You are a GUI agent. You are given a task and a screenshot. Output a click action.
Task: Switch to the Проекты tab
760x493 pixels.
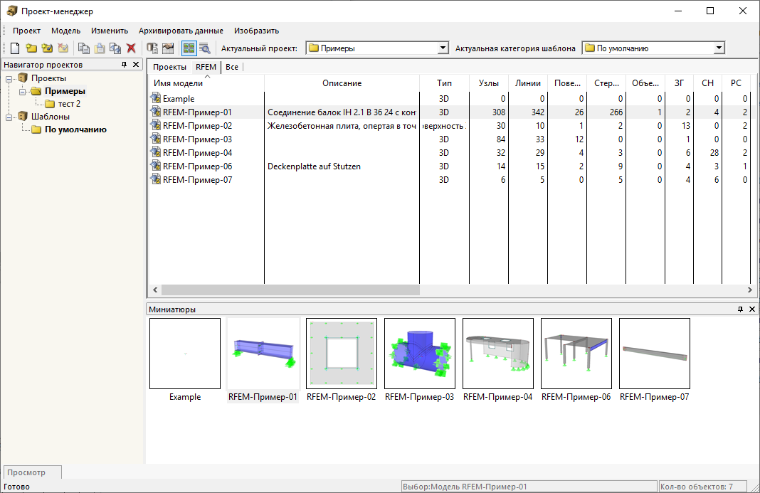pyautogui.click(x=169, y=67)
